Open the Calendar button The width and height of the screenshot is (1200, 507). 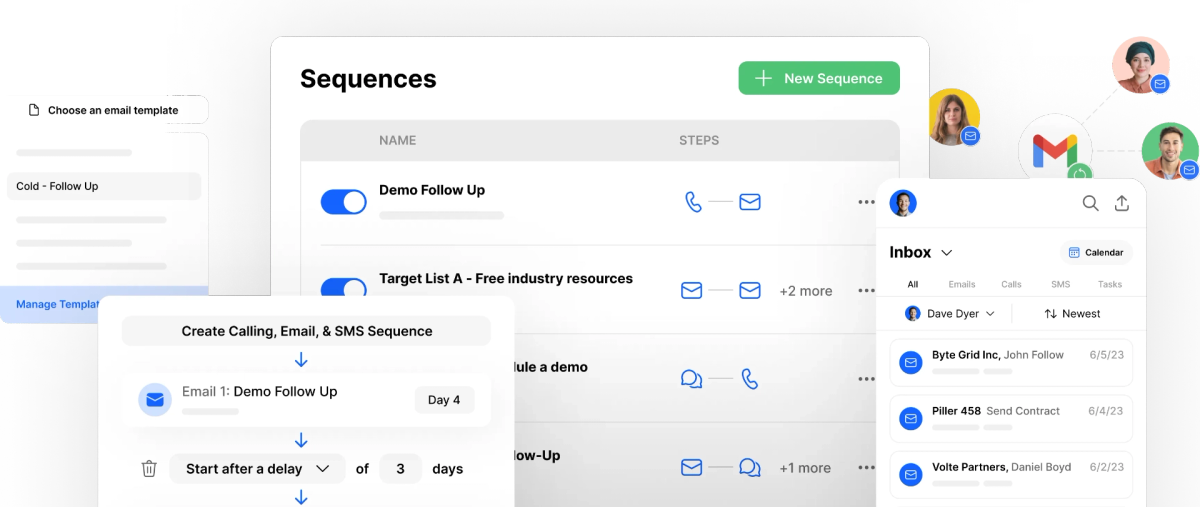(x=1096, y=252)
